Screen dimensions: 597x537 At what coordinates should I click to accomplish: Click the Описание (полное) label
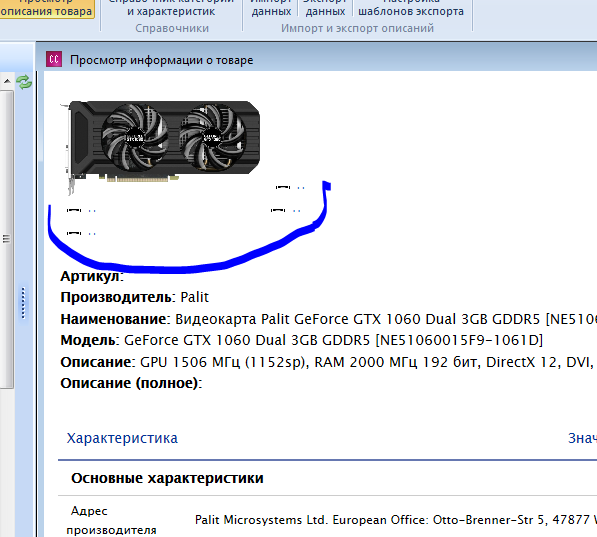[130, 383]
